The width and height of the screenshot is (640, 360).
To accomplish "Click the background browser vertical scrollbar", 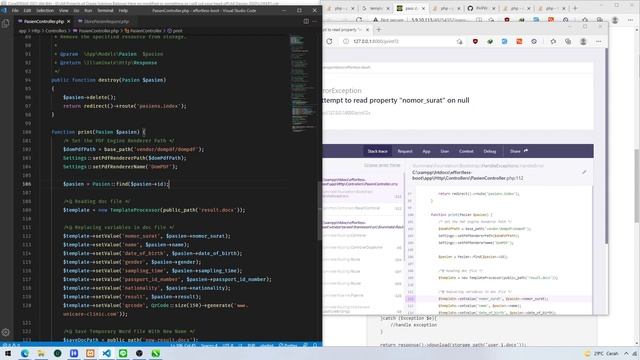I will point(637,186).
